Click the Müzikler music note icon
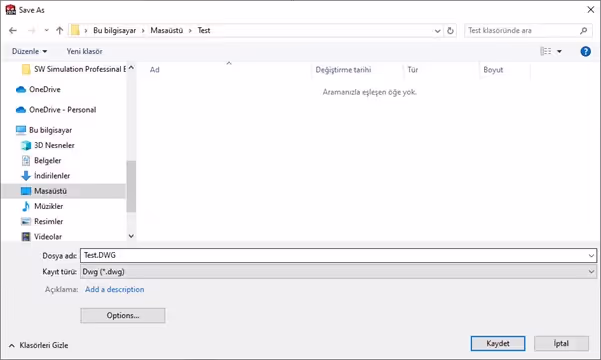Viewport: 601px width, 360px height. coord(26,206)
